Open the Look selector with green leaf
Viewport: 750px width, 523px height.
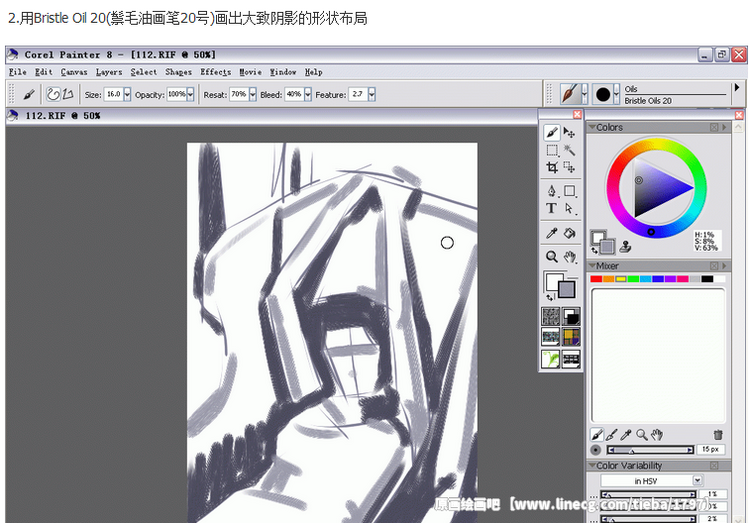[x=551, y=359]
